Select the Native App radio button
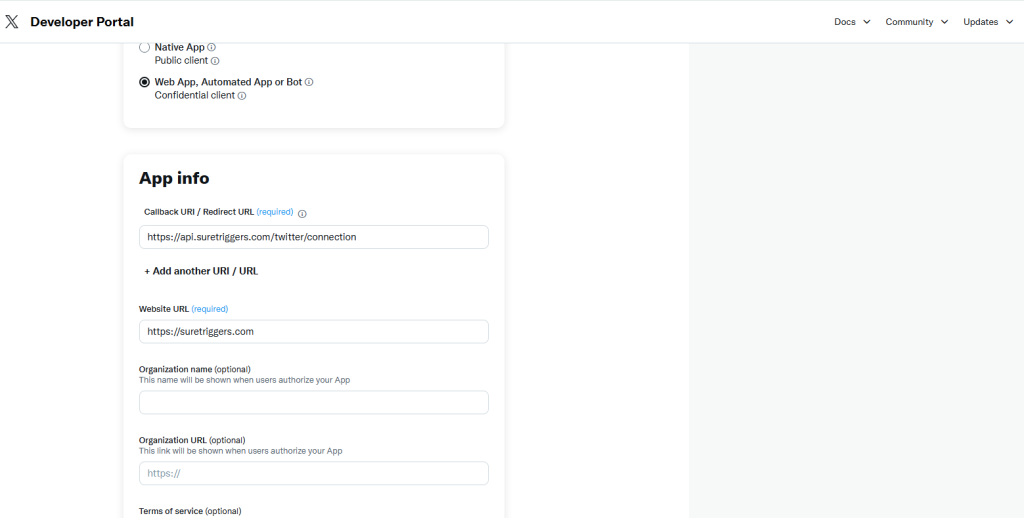 click(x=145, y=47)
